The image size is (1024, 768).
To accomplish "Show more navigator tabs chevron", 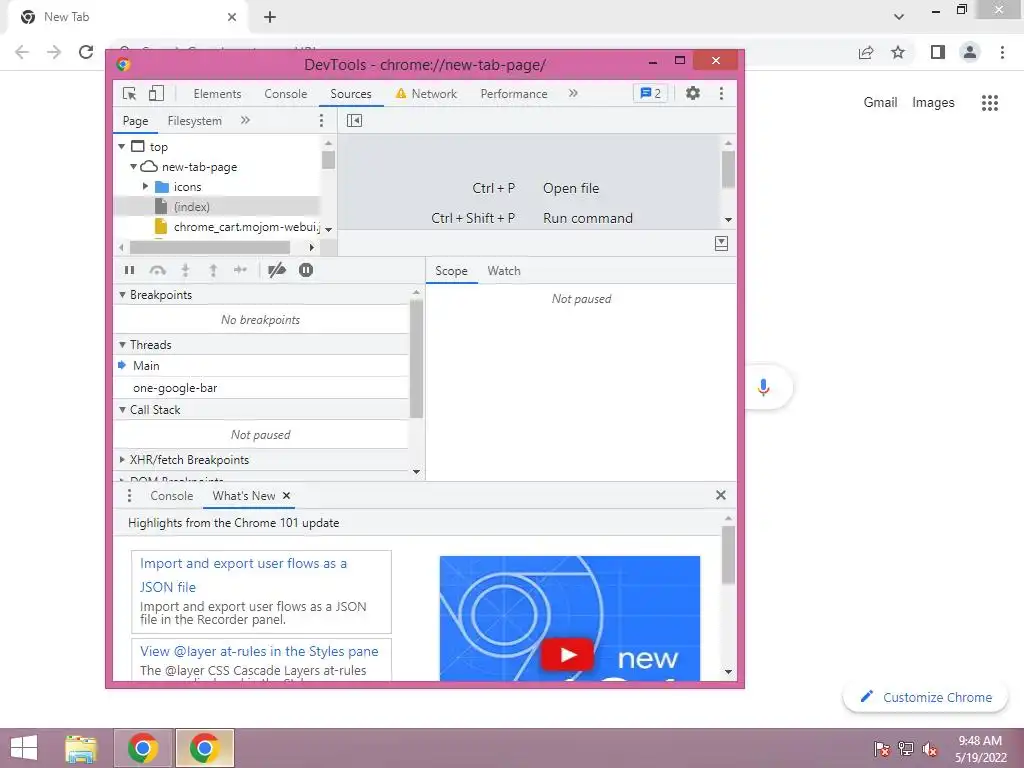I will point(245,120).
